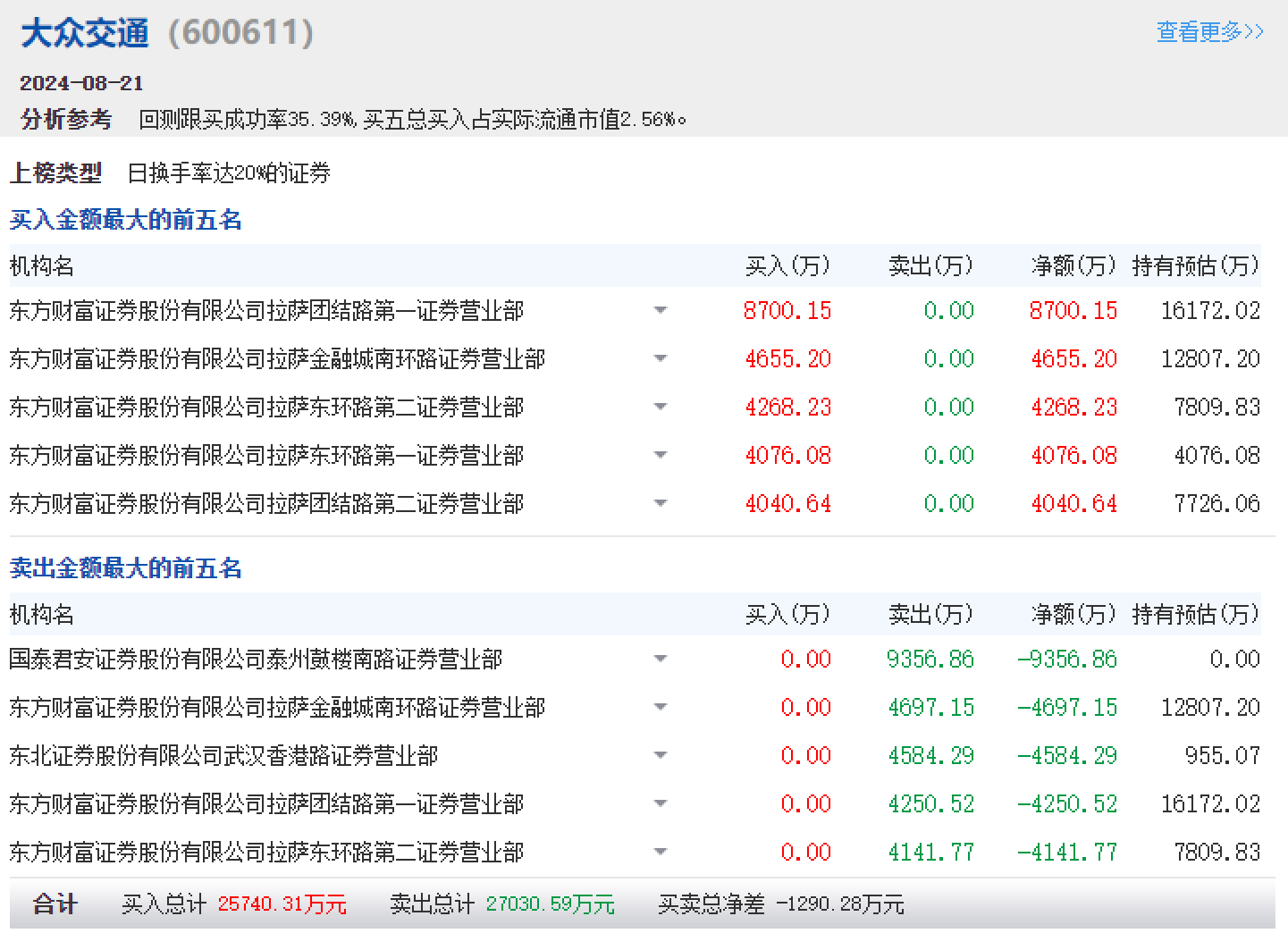Click 净额(万) header in the buy table
The width and height of the screenshot is (1288, 933).
click(x=1073, y=266)
